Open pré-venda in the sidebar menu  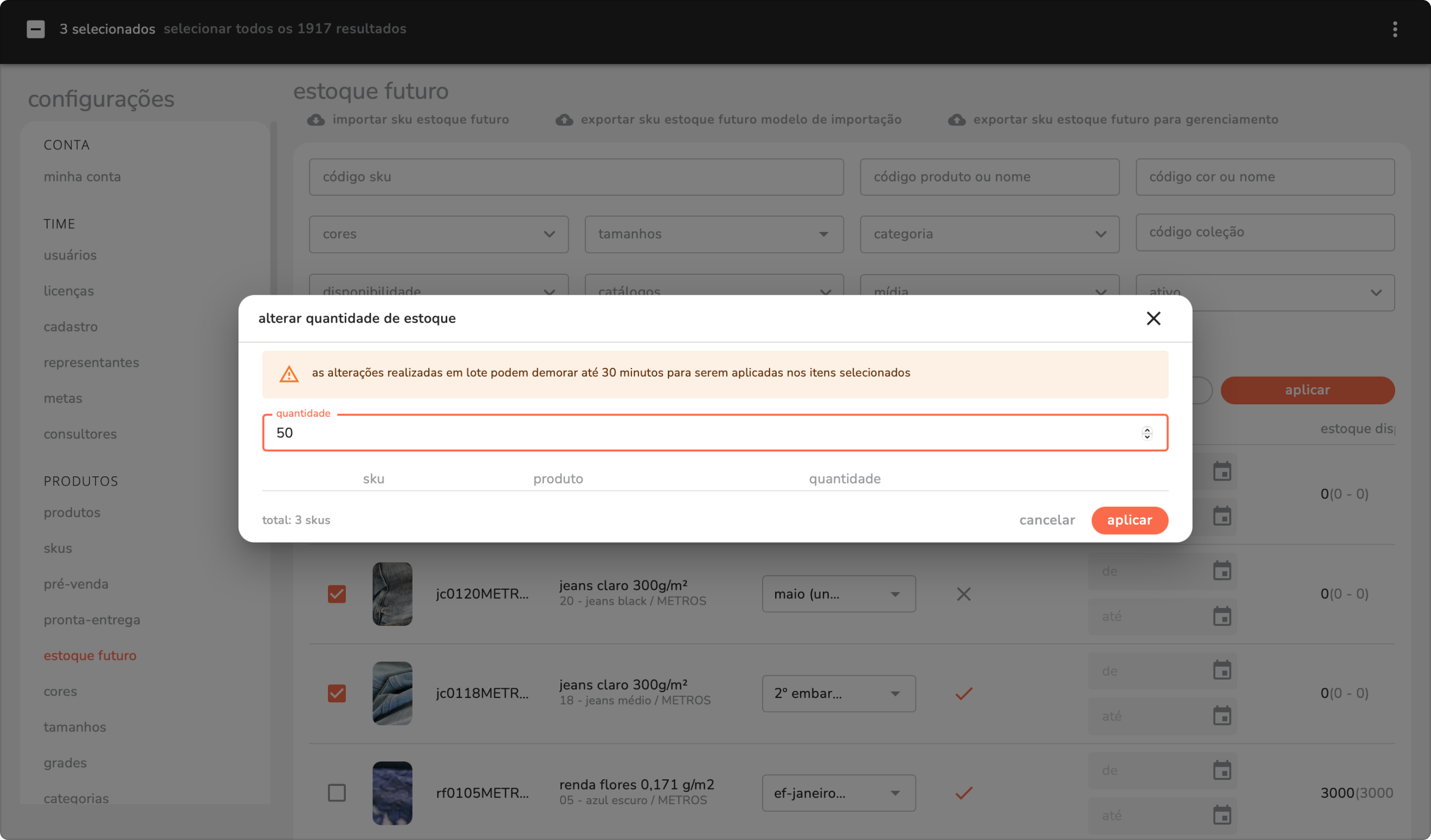(75, 584)
